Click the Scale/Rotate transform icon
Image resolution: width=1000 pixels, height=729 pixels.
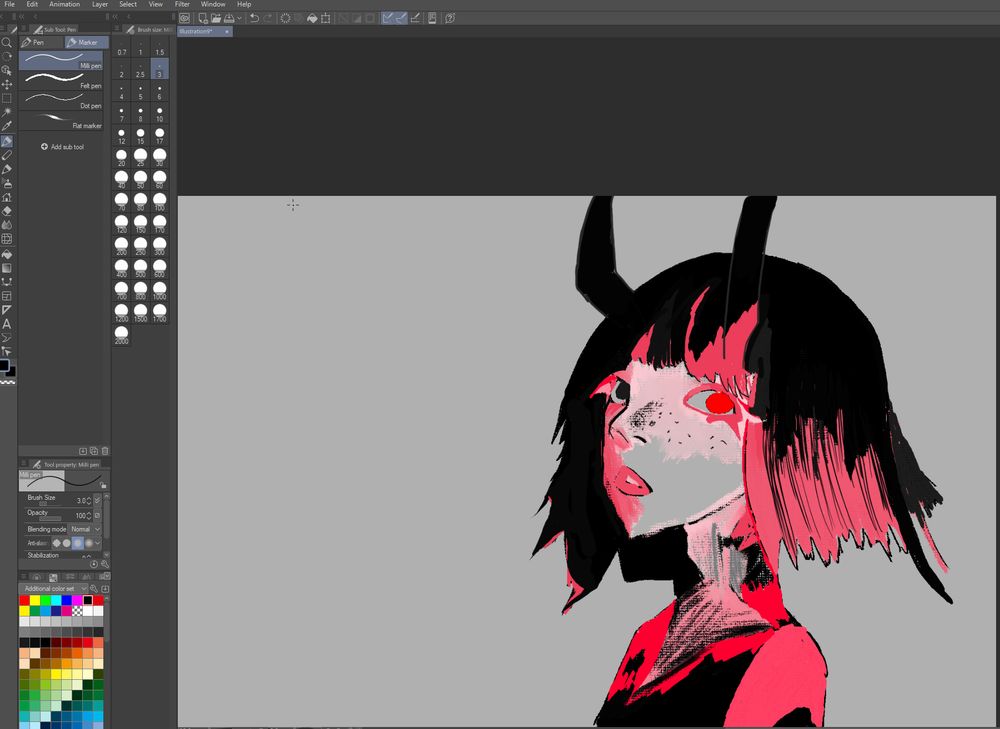coord(325,18)
